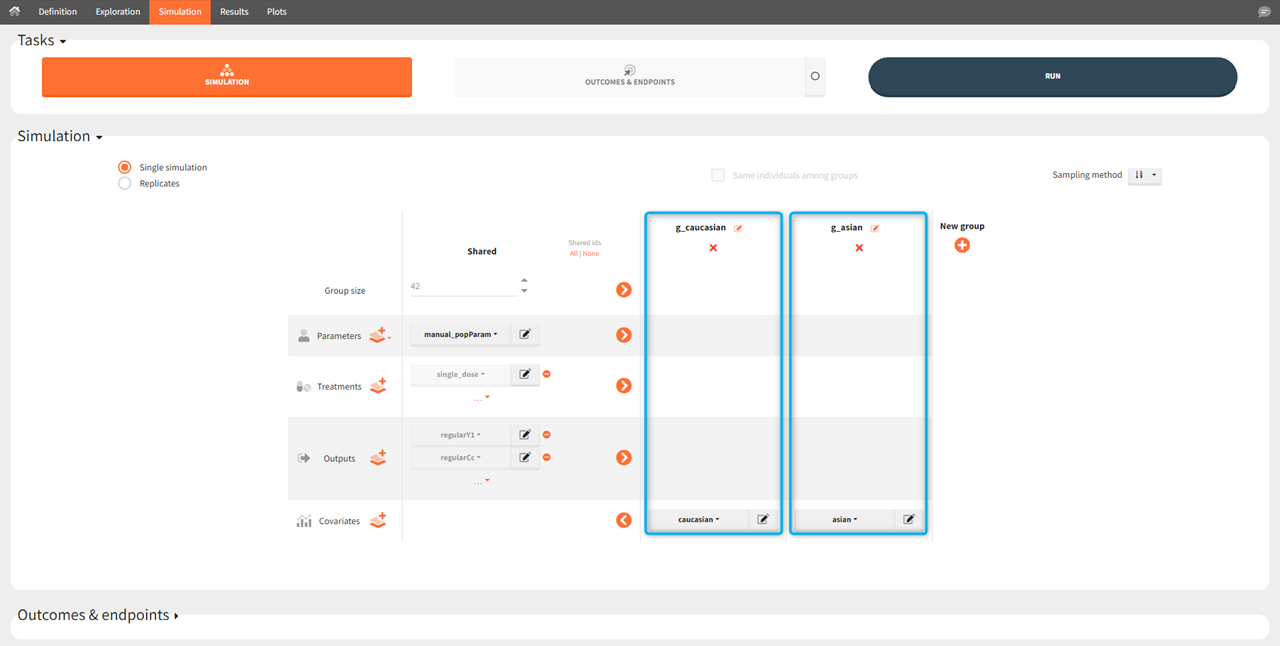Click the home icon in top bar

15,12
